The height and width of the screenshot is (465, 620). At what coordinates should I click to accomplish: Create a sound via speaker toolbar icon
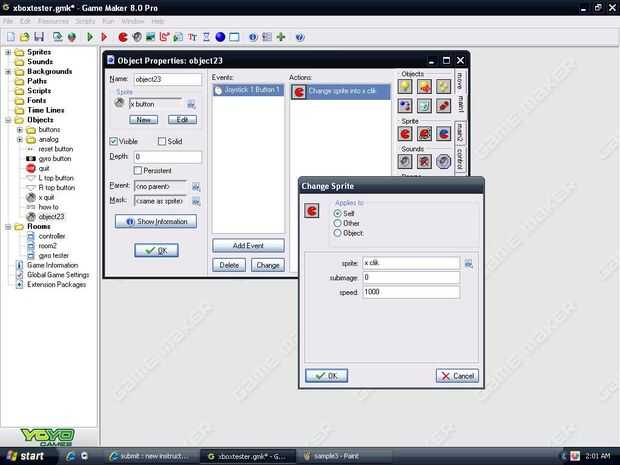137,37
